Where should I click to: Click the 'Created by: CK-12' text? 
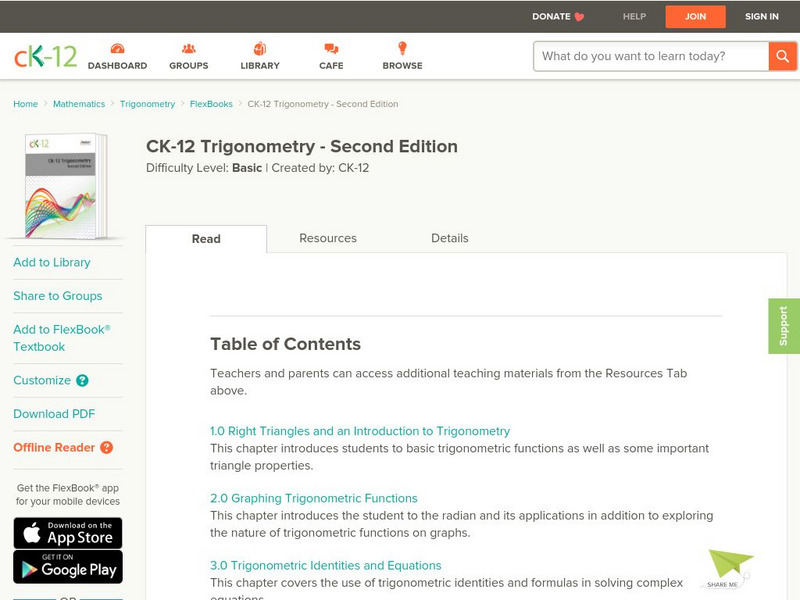(x=320, y=168)
